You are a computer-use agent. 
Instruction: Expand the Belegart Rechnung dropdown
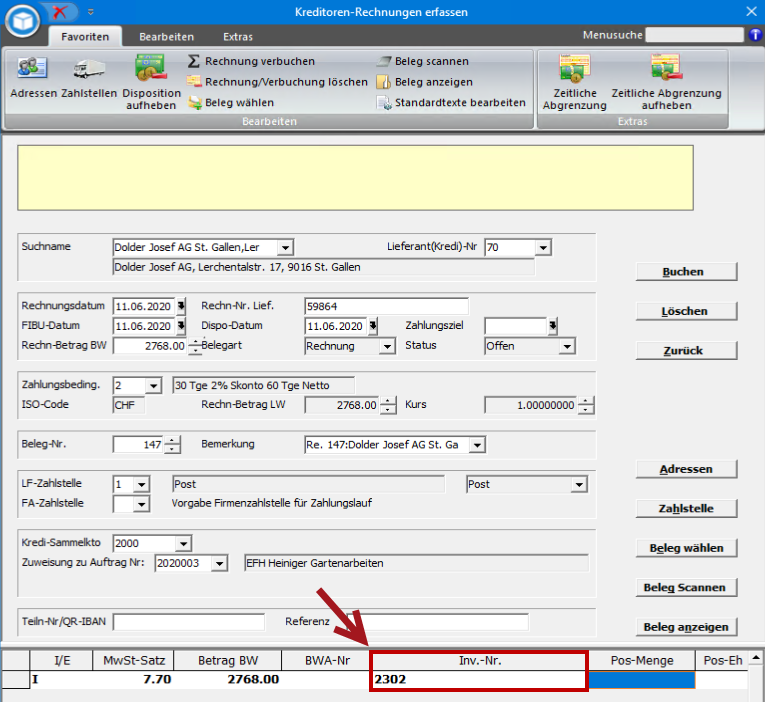[387, 346]
